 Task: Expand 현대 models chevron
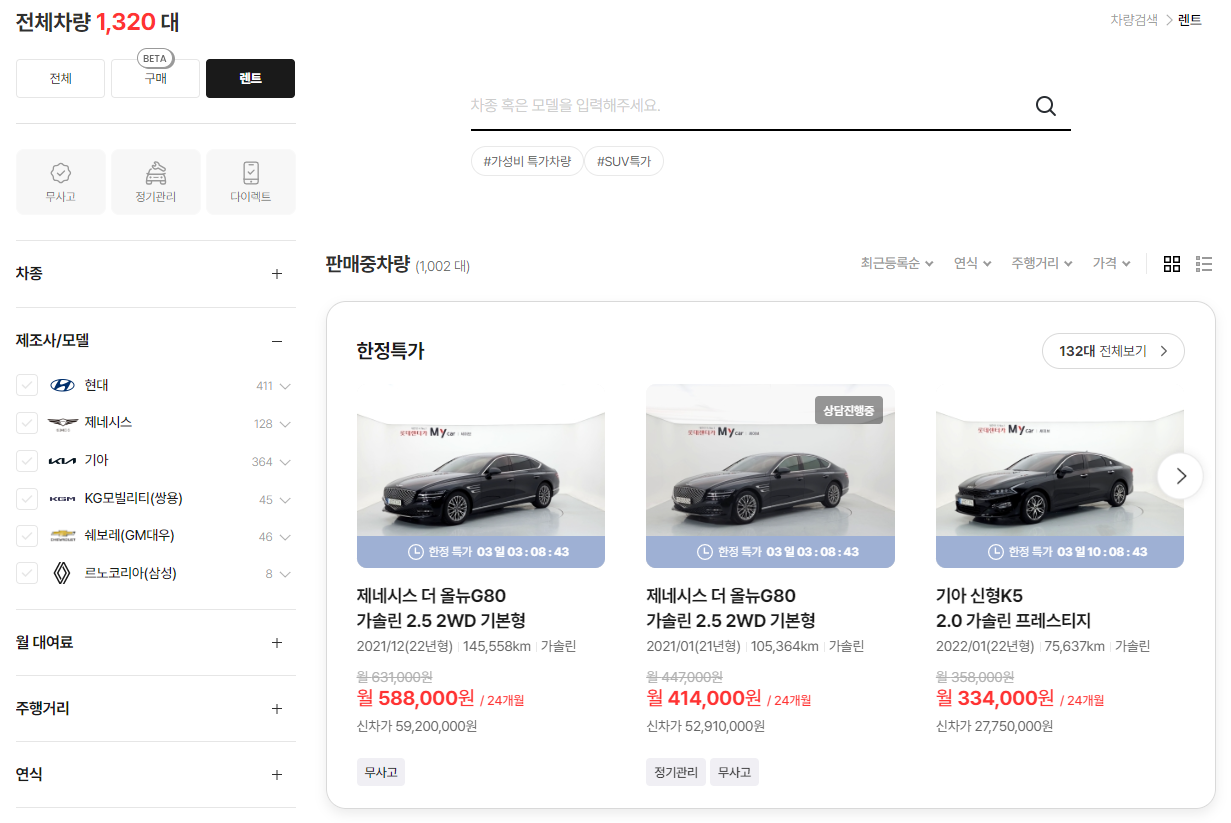tap(286, 386)
